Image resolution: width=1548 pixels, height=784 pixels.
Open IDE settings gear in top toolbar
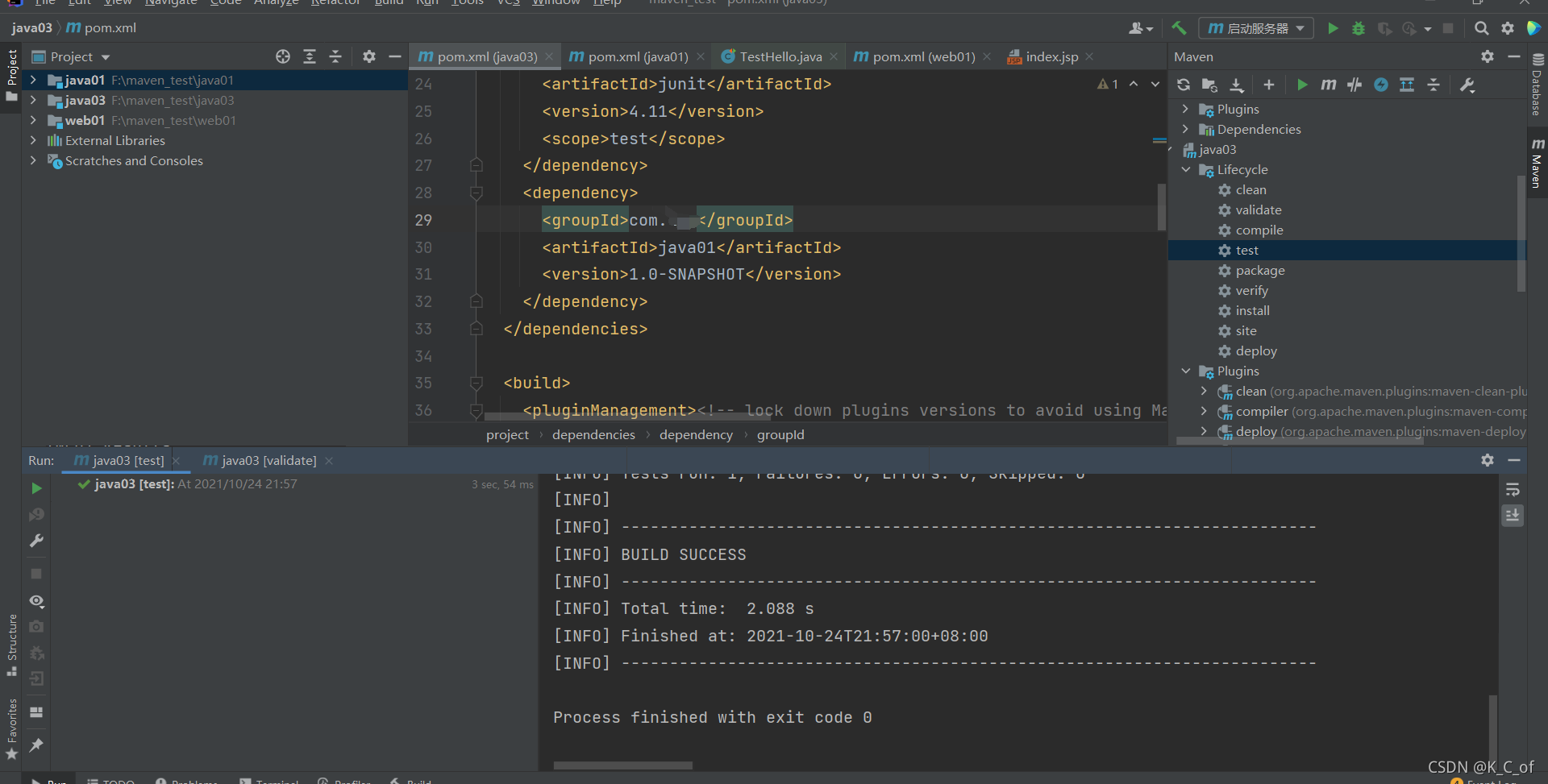pos(1508,28)
